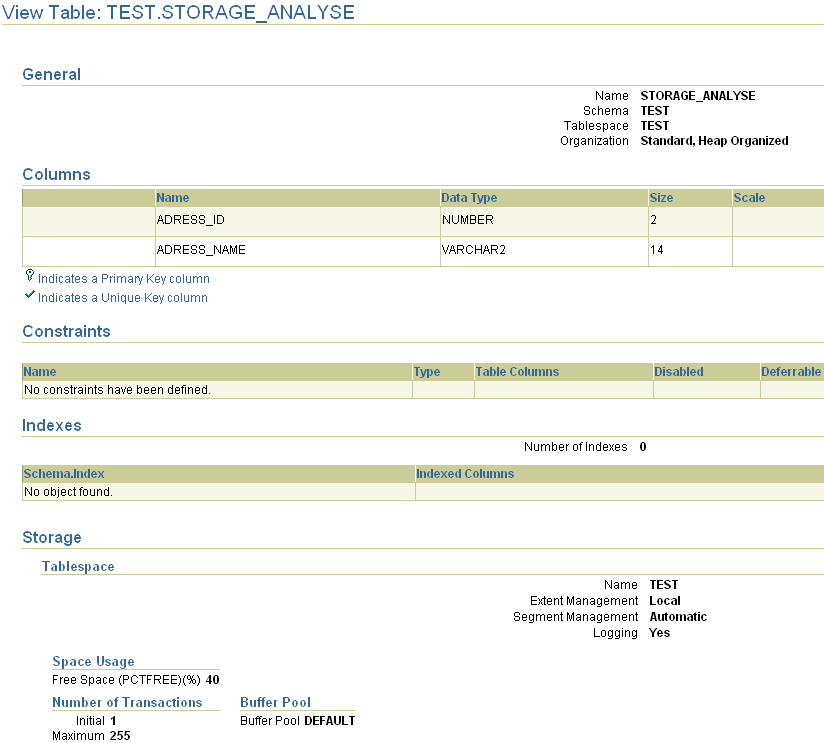The image size is (824, 743).
Task: Click the Storage section heading
Action: click(x=52, y=538)
